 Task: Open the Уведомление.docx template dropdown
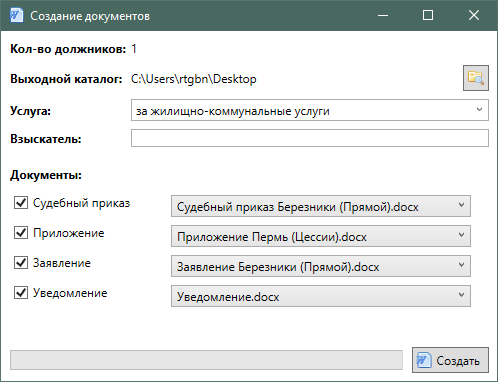click(x=321, y=296)
